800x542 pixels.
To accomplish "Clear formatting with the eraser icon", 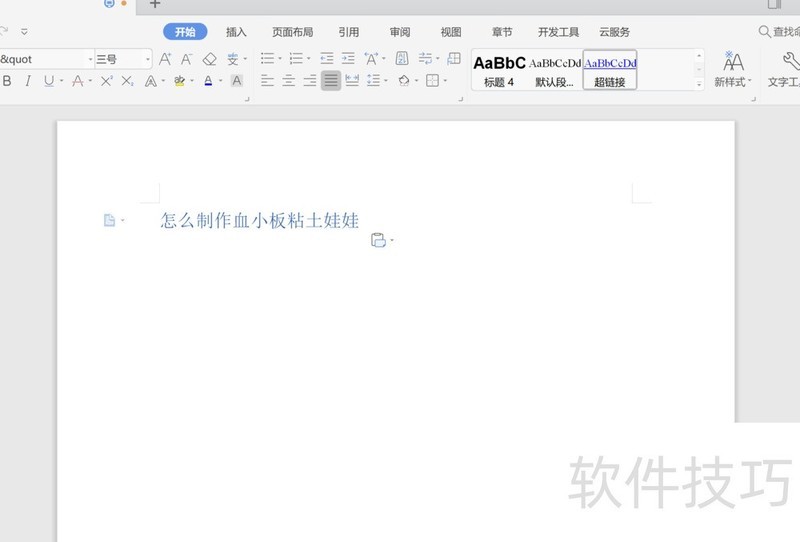I will point(209,59).
